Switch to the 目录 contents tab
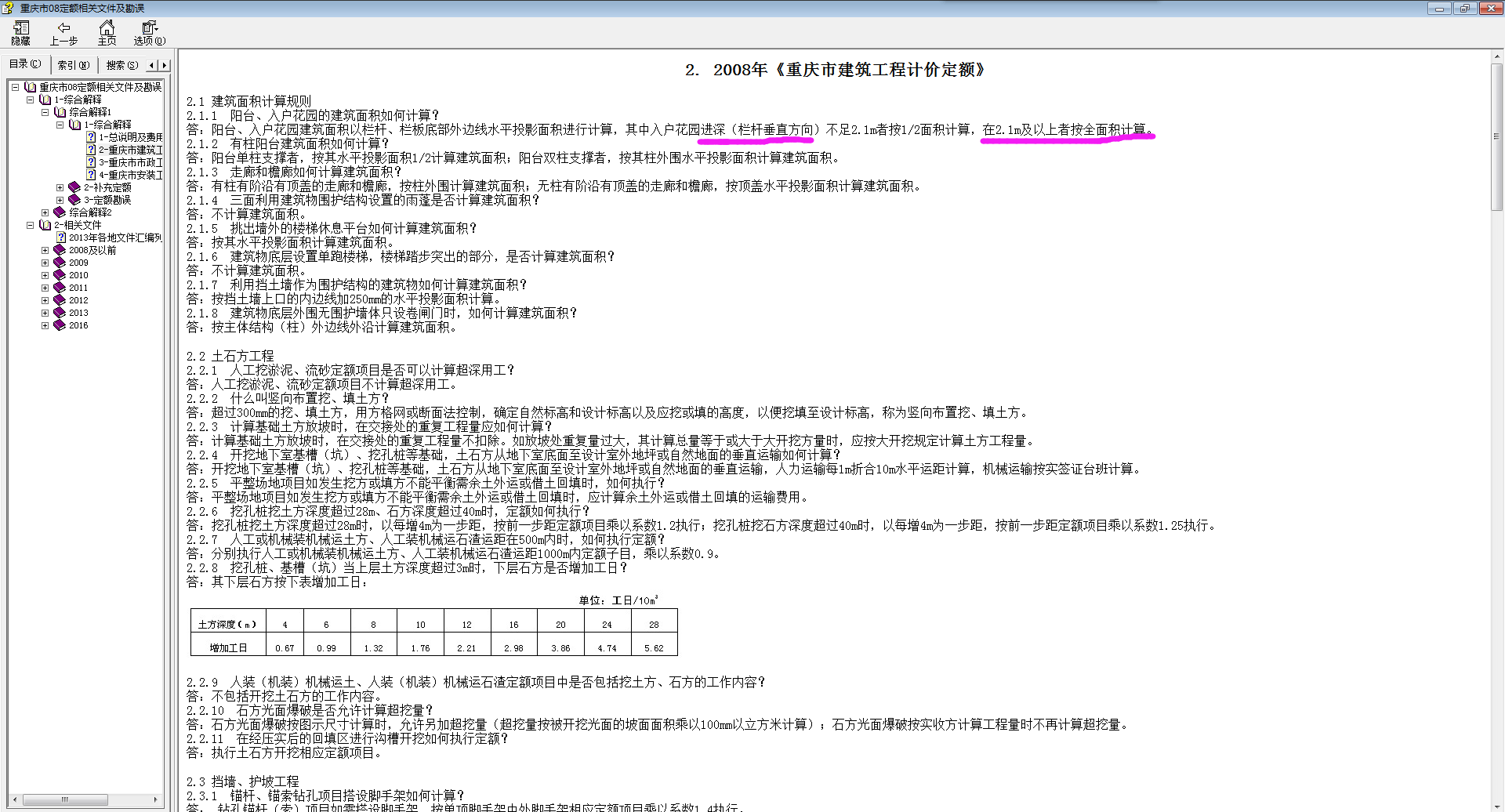Viewport: 1505px width, 812px height. pos(25,64)
